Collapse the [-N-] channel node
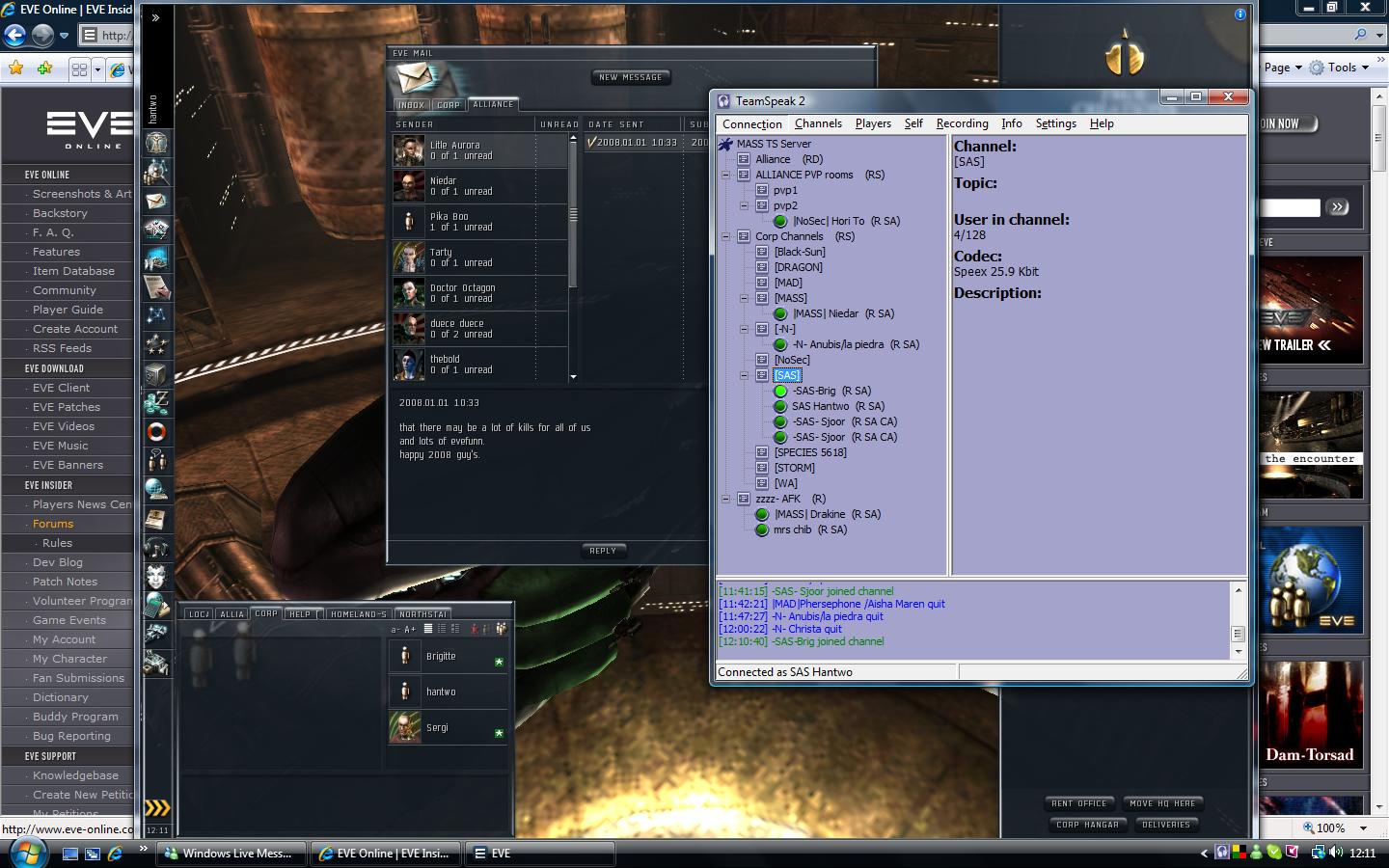 click(744, 329)
